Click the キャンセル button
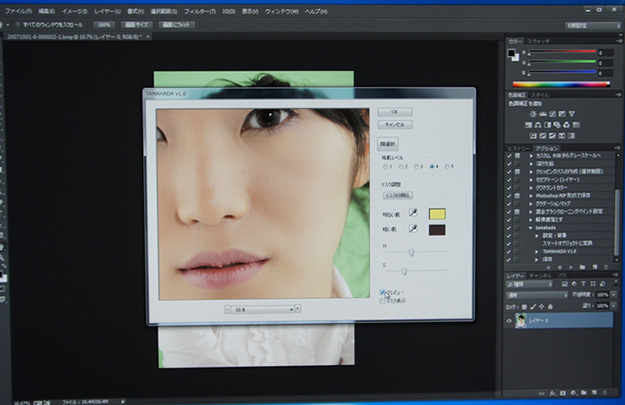Image resolution: width=625 pixels, height=405 pixels. click(x=394, y=124)
